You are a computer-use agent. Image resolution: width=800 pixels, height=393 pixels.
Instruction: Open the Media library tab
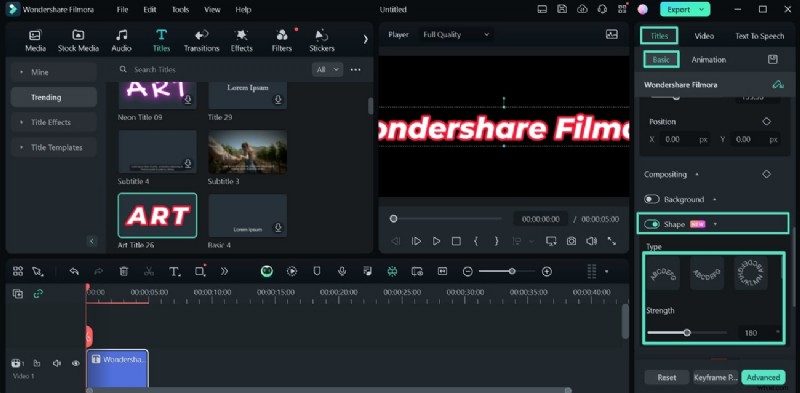35,41
